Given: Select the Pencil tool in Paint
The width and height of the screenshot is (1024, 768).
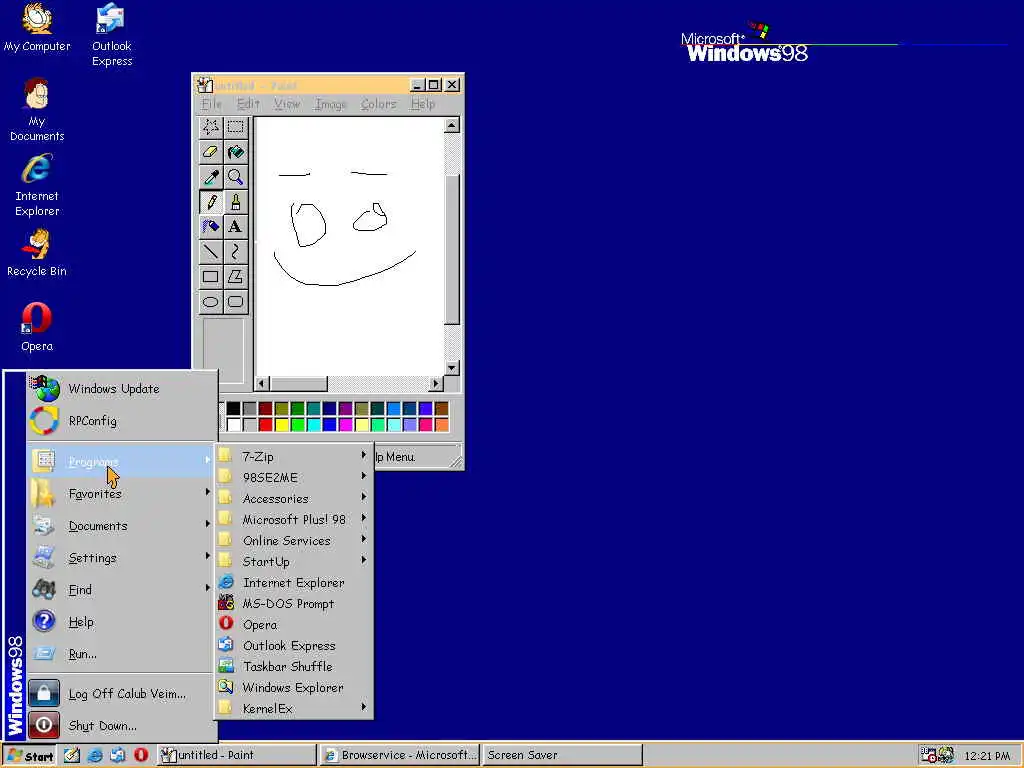Looking at the screenshot, I should pos(210,202).
